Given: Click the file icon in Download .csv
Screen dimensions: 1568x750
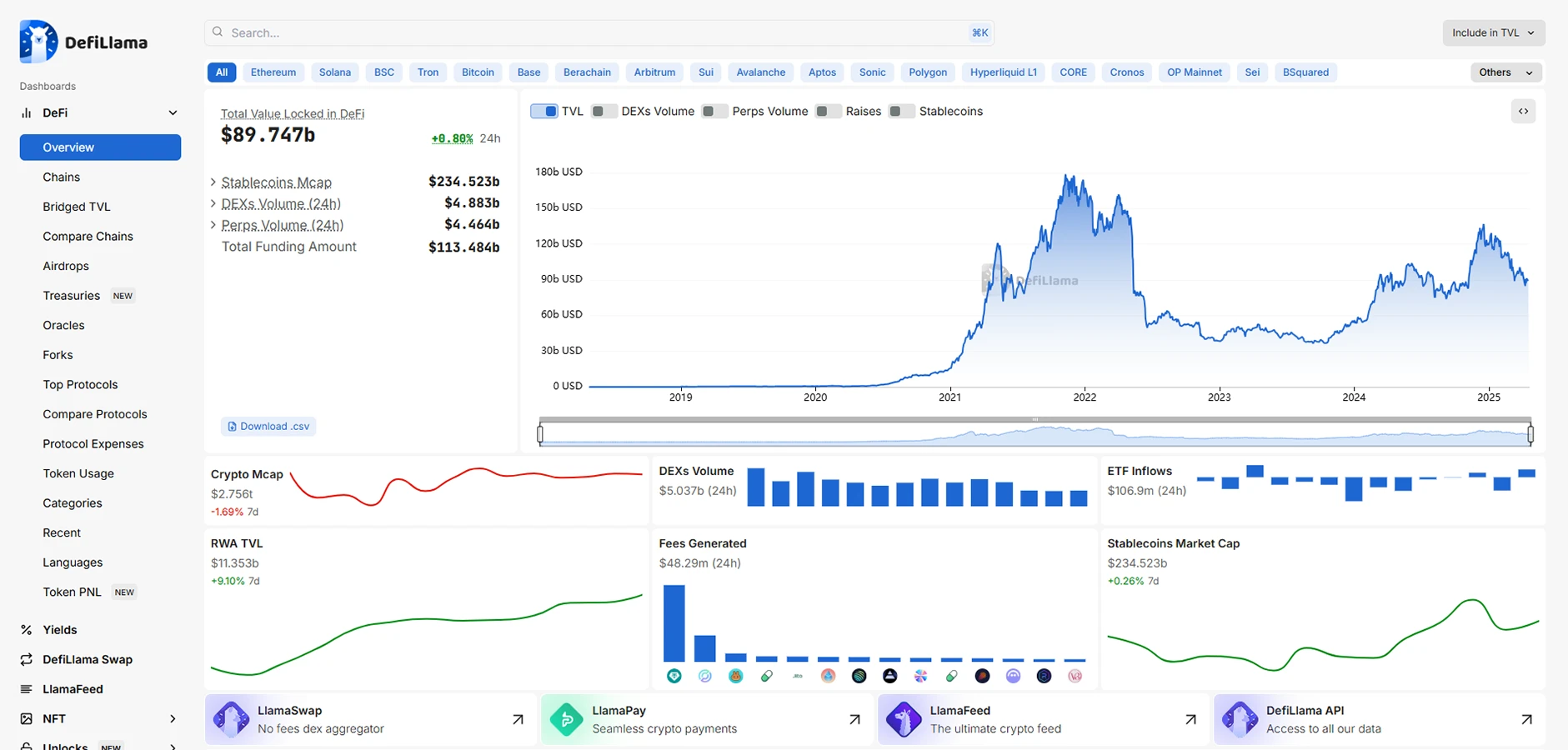Looking at the screenshot, I should (x=232, y=427).
